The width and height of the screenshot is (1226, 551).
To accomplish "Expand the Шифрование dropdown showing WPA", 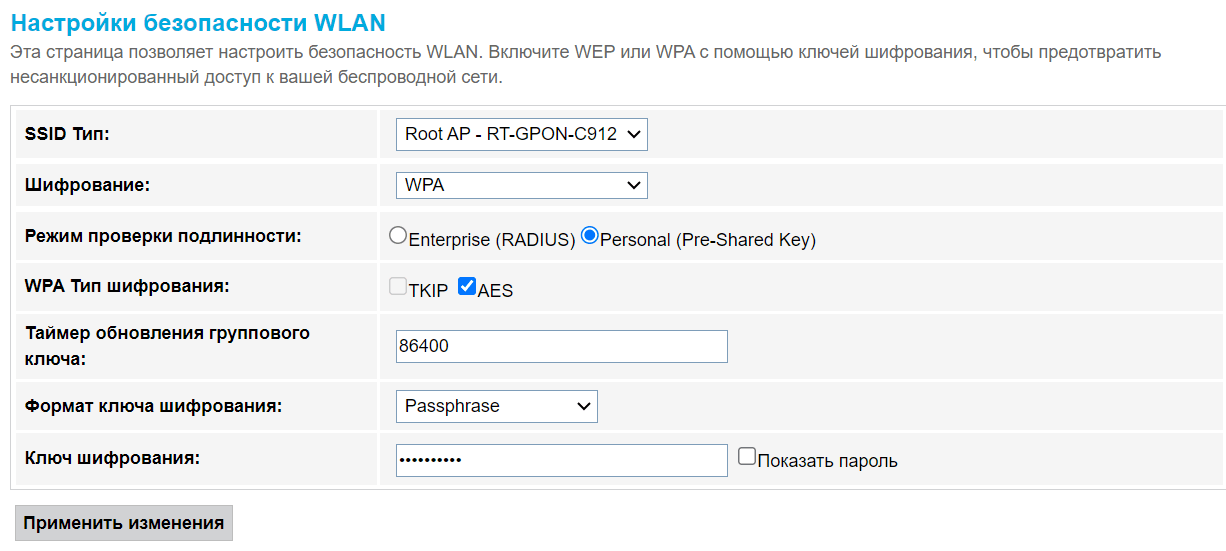I will click(521, 186).
